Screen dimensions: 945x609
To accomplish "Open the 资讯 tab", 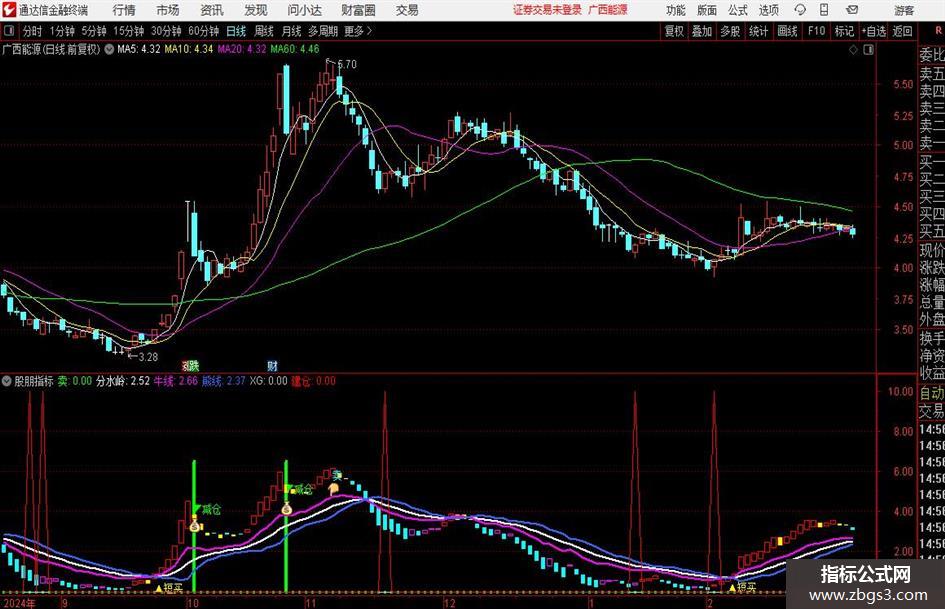I will point(212,10).
